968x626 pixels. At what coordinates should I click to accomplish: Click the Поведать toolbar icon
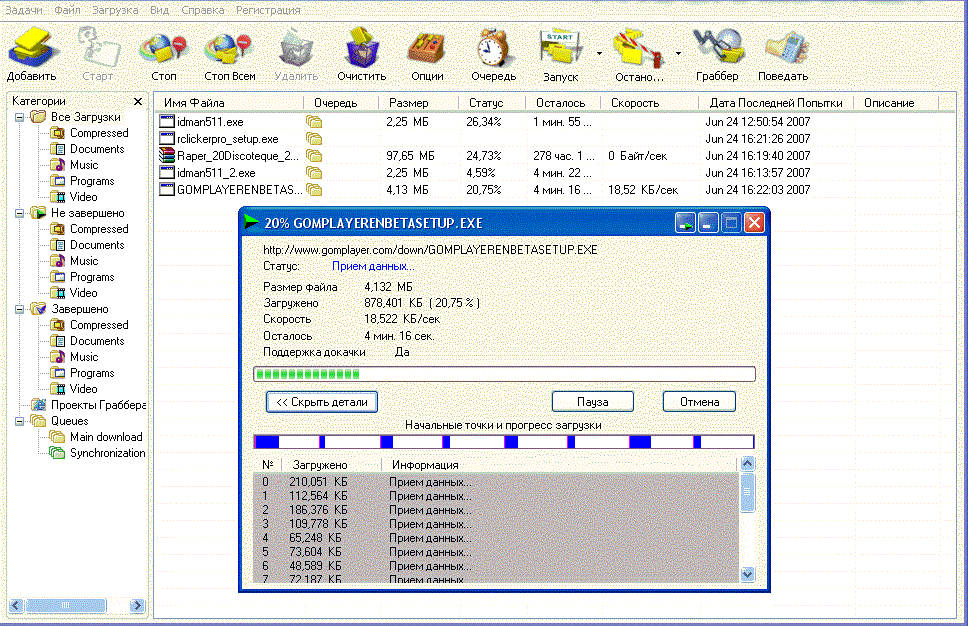tap(786, 49)
